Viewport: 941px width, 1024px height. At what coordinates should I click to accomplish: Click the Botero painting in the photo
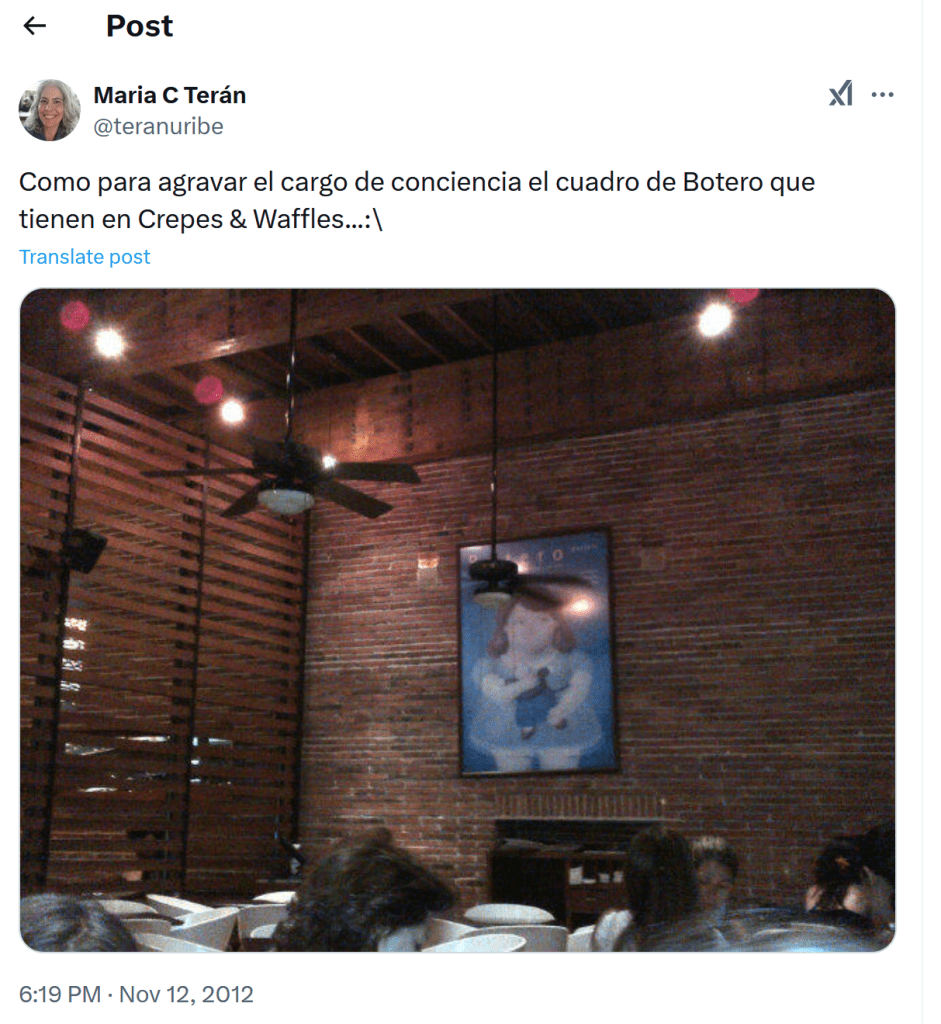[x=538, y=652]
